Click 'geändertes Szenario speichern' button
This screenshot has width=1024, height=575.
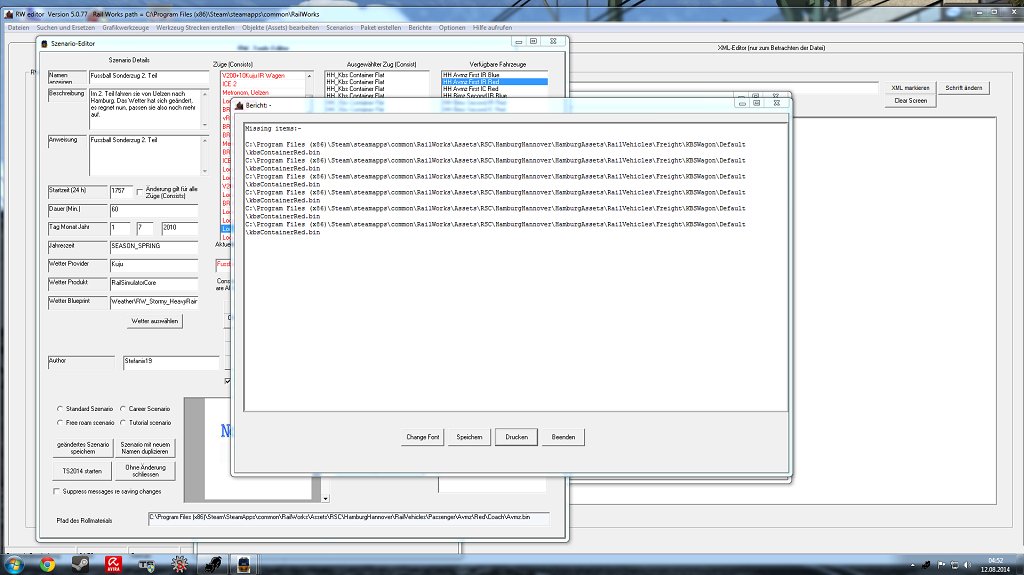coord(83,448)
